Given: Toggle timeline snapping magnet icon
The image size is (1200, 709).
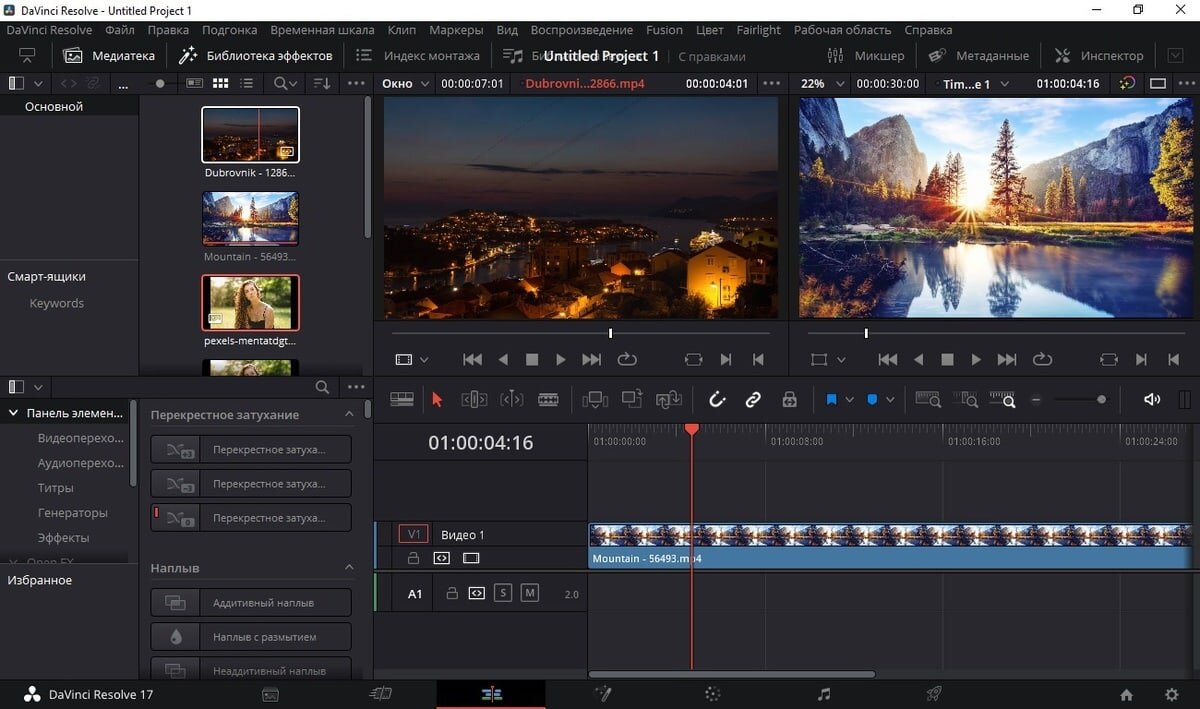Looking at the screenshot, I should click(x=717, y=400).
